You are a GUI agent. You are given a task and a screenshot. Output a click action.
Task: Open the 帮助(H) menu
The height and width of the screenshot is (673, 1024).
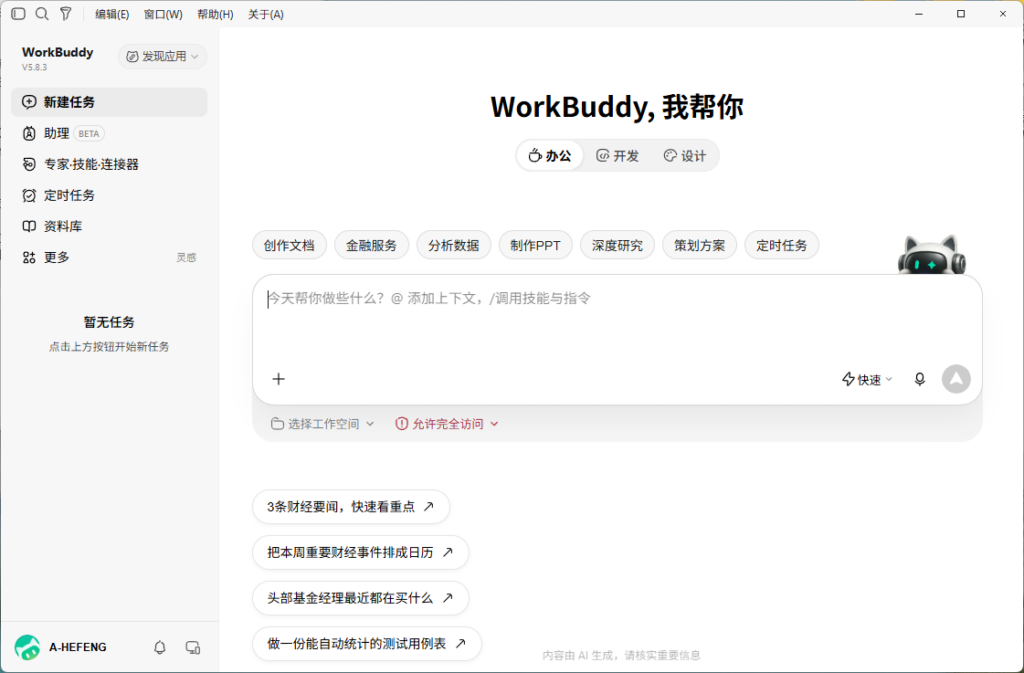pos(215,14)
